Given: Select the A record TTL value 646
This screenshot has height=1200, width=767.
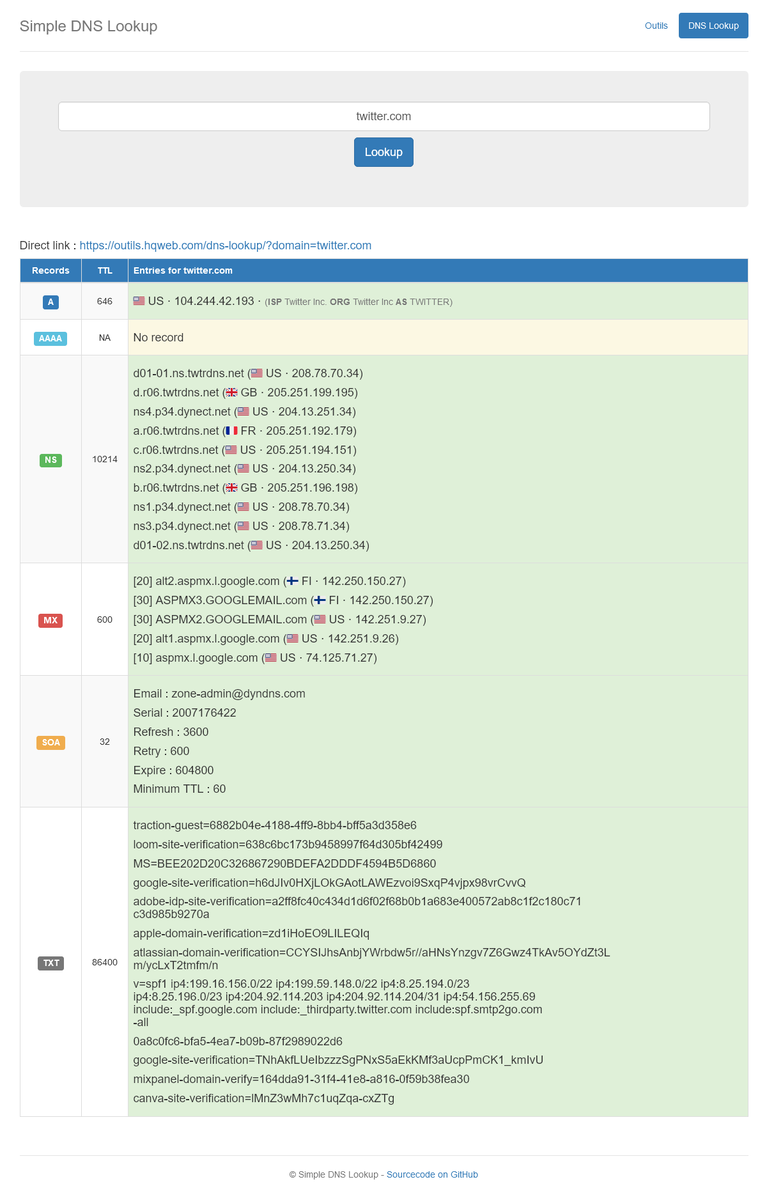Looking at the screenshot, I should pos(105,301).
